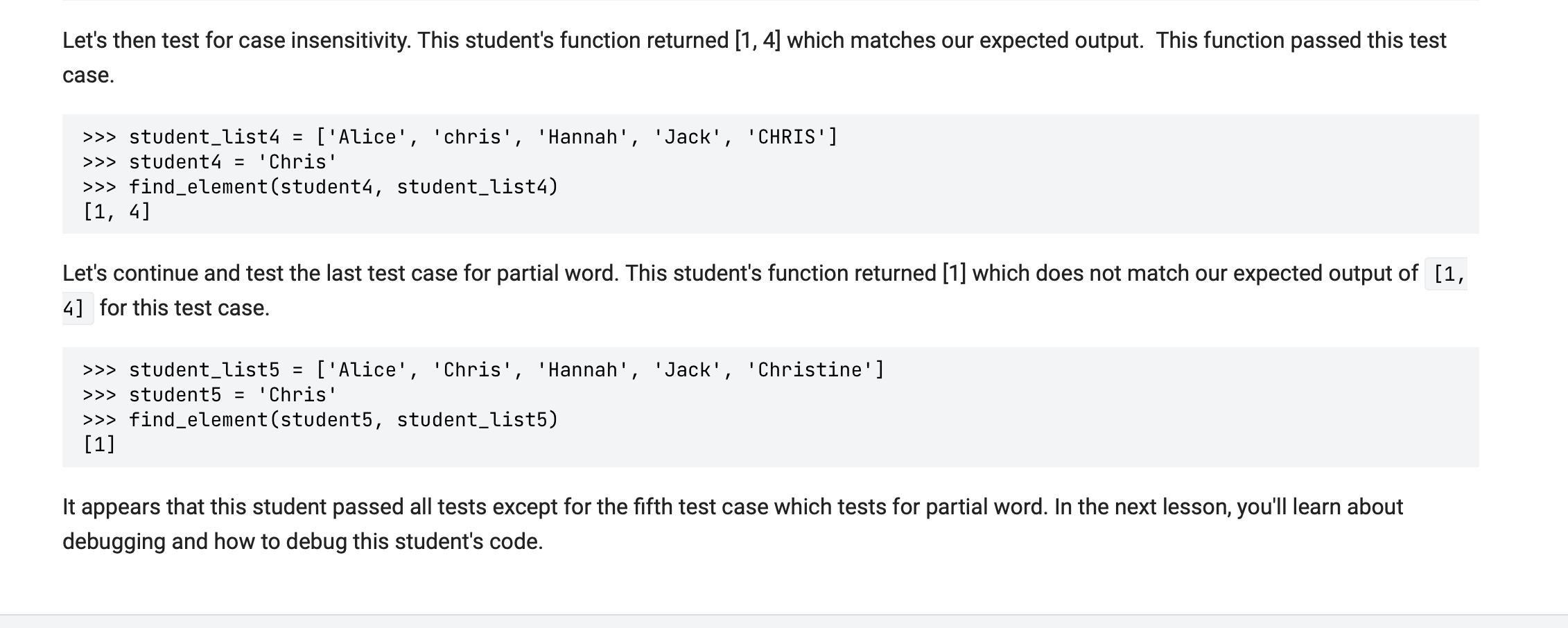Click the inline code expected output [1,

(x=1448, y=274)
